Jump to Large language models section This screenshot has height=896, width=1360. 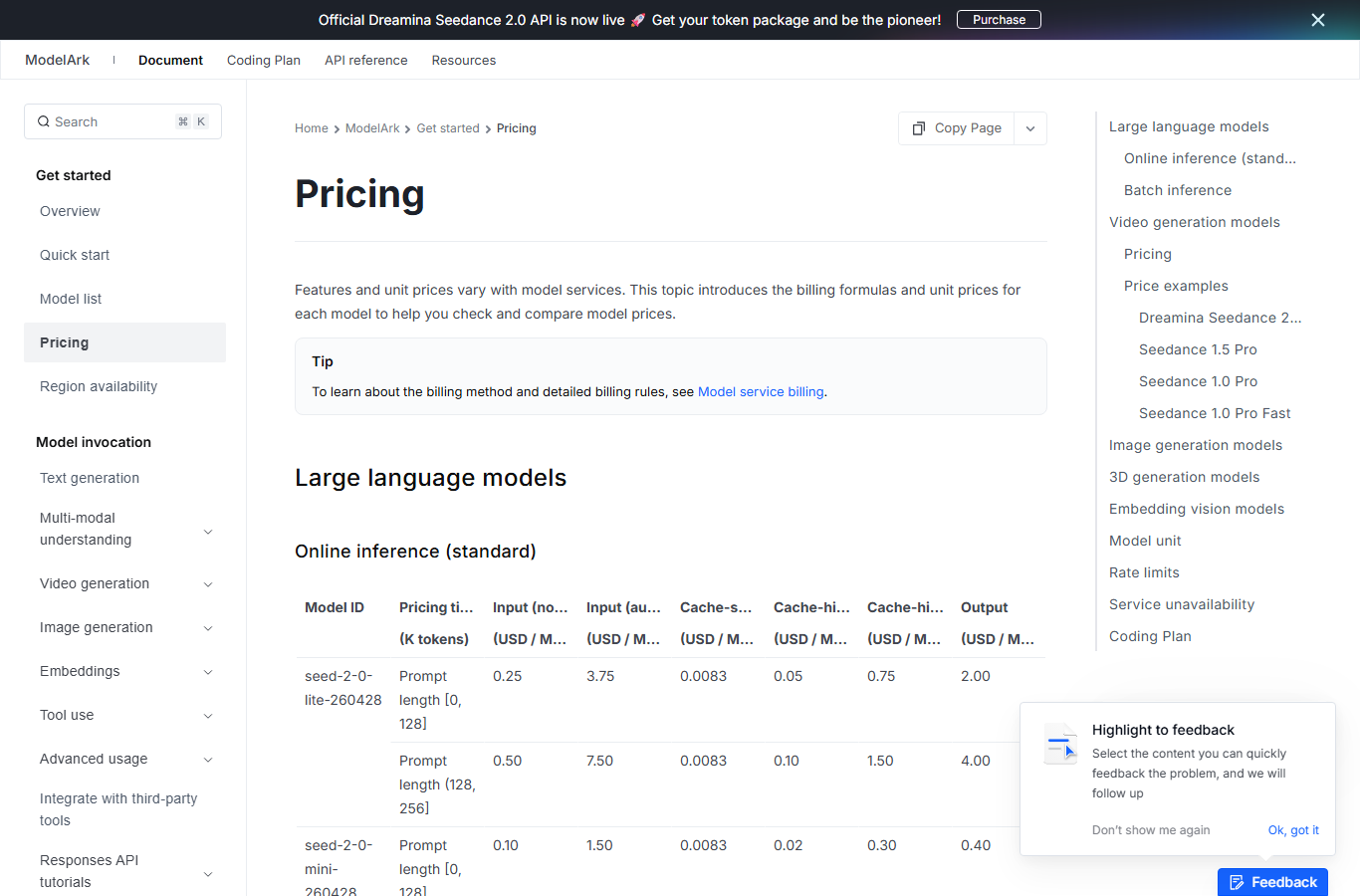click(1189, 126)
